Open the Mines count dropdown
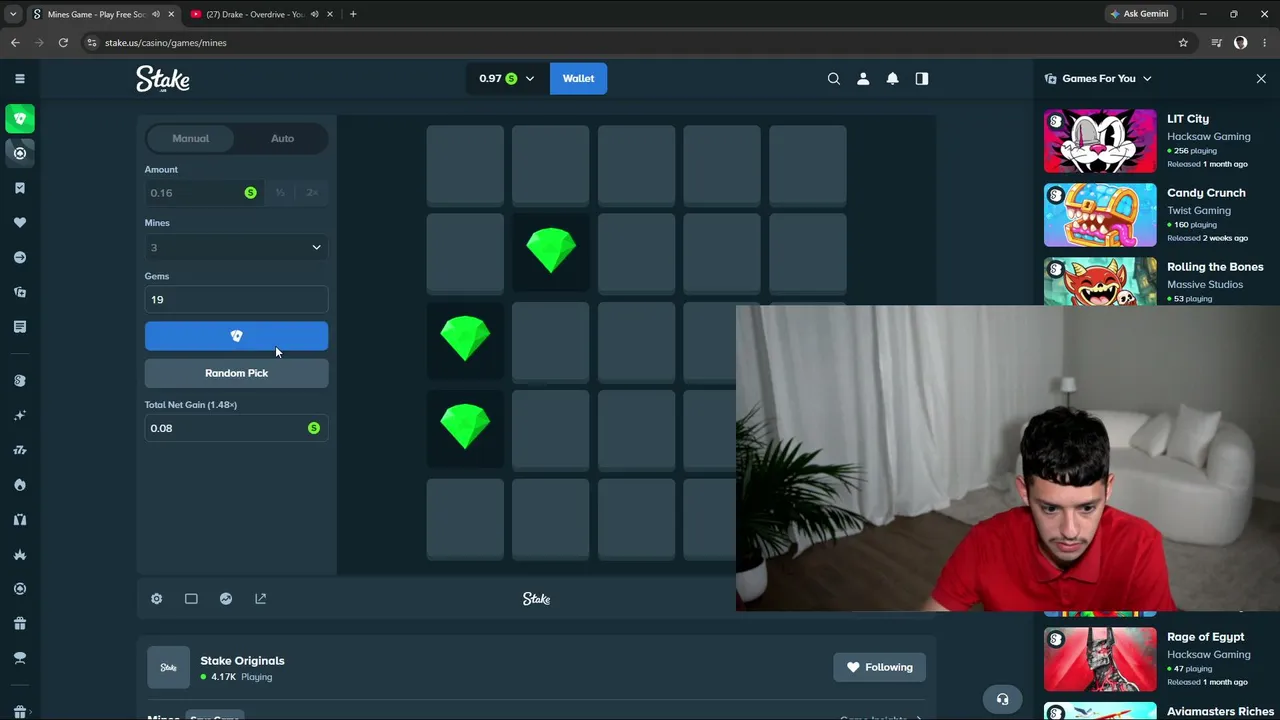This screenshot has height=720, width=1280. pyautogui.click(x=236, y=247)
